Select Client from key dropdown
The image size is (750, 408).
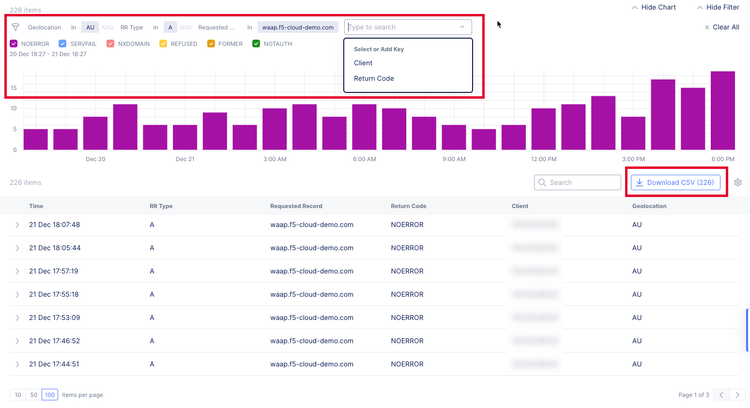click(363, 63)
